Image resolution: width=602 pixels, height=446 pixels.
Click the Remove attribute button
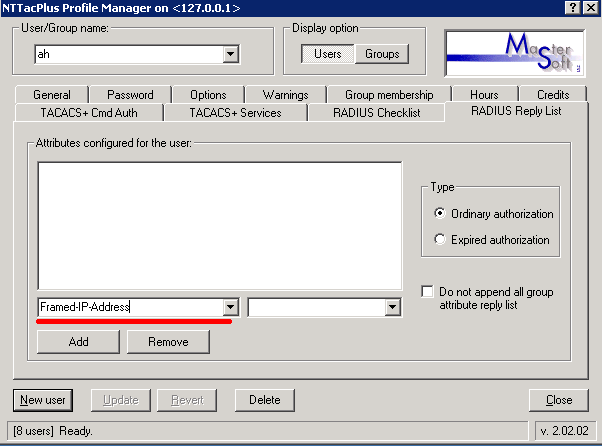tap(168, 342)
